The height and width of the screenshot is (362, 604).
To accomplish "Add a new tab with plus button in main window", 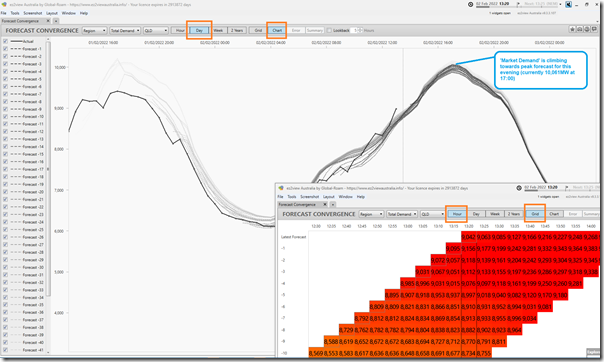I will tap(56, 21).
